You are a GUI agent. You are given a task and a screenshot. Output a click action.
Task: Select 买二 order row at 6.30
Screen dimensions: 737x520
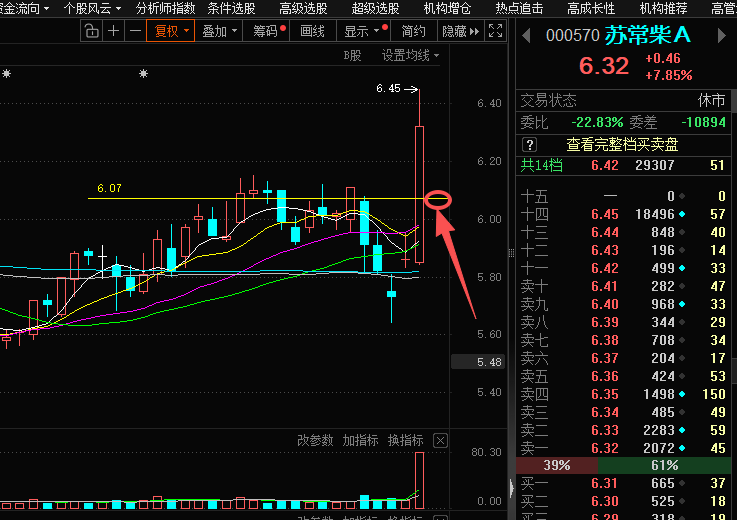[x=623, y=501]
